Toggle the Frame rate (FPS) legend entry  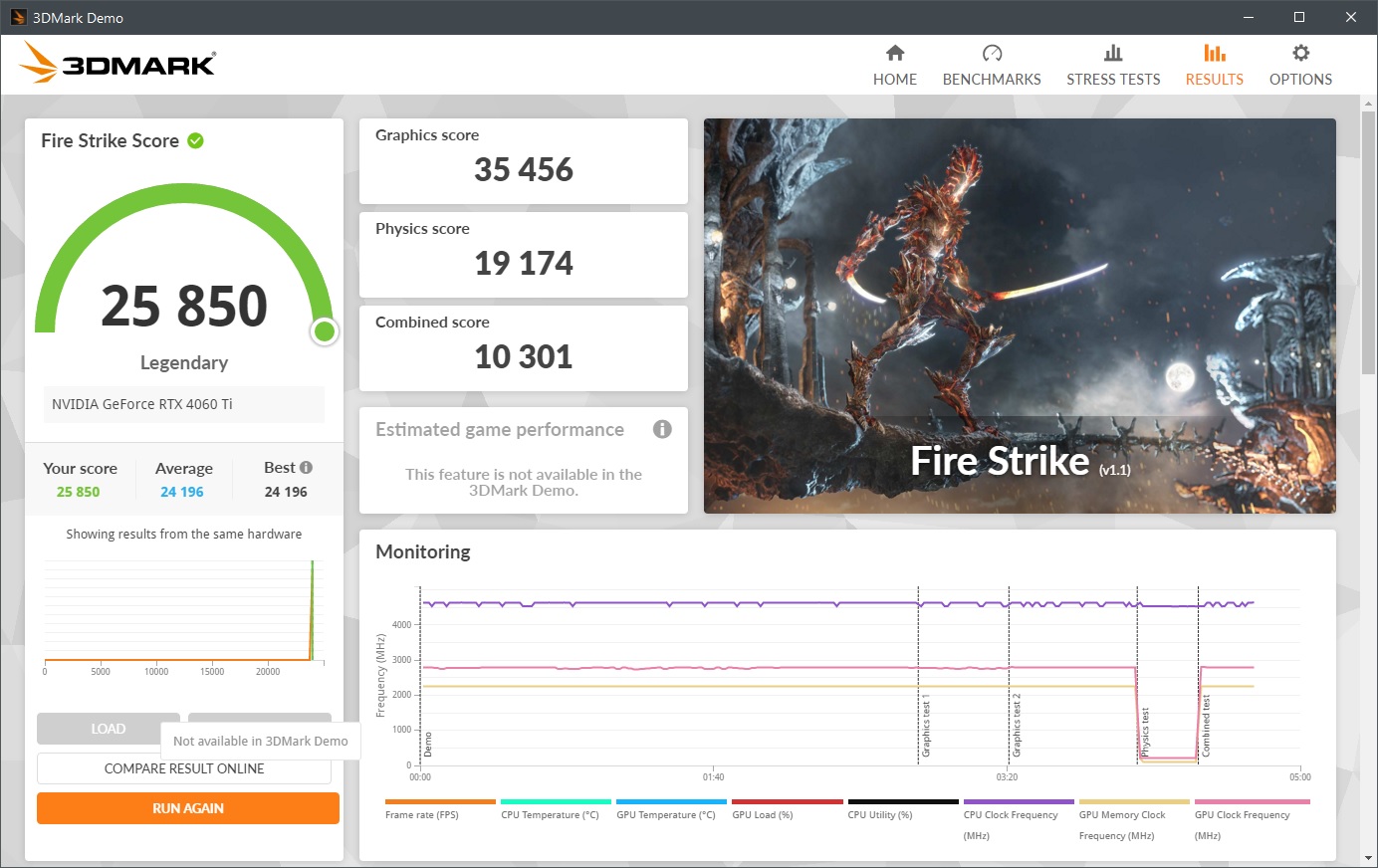tap(440, 808)
